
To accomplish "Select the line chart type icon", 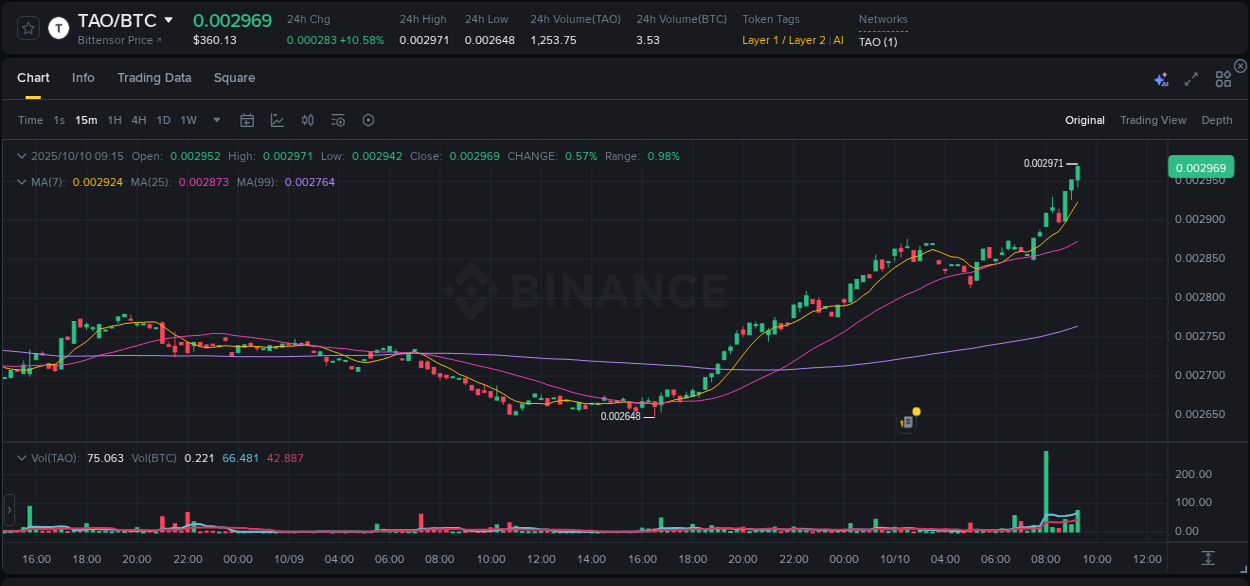I will point(277,120).
